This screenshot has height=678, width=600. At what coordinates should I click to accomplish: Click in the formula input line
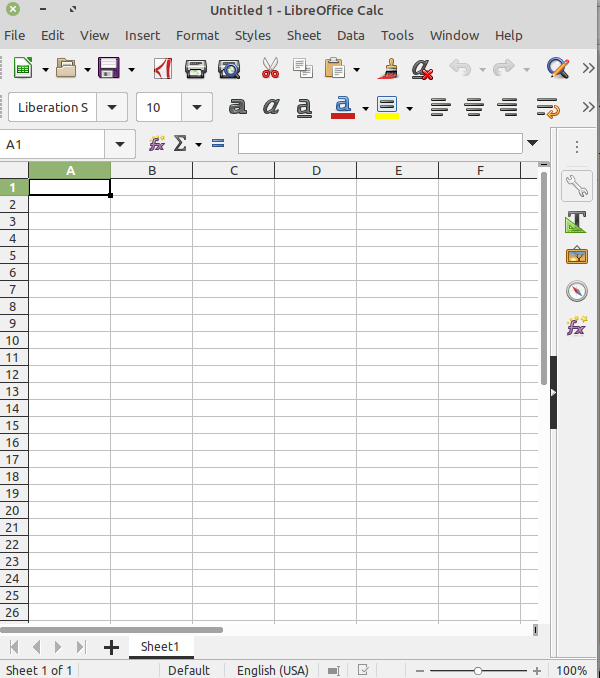[380, 144]
